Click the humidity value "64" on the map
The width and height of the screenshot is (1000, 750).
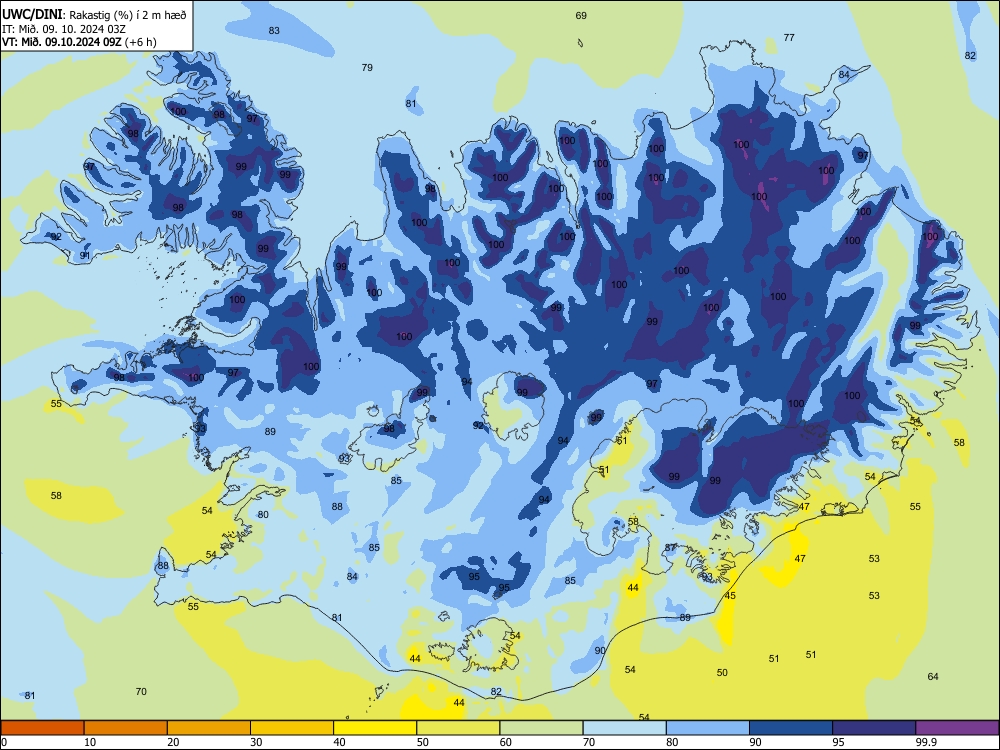tap(933, 677)
